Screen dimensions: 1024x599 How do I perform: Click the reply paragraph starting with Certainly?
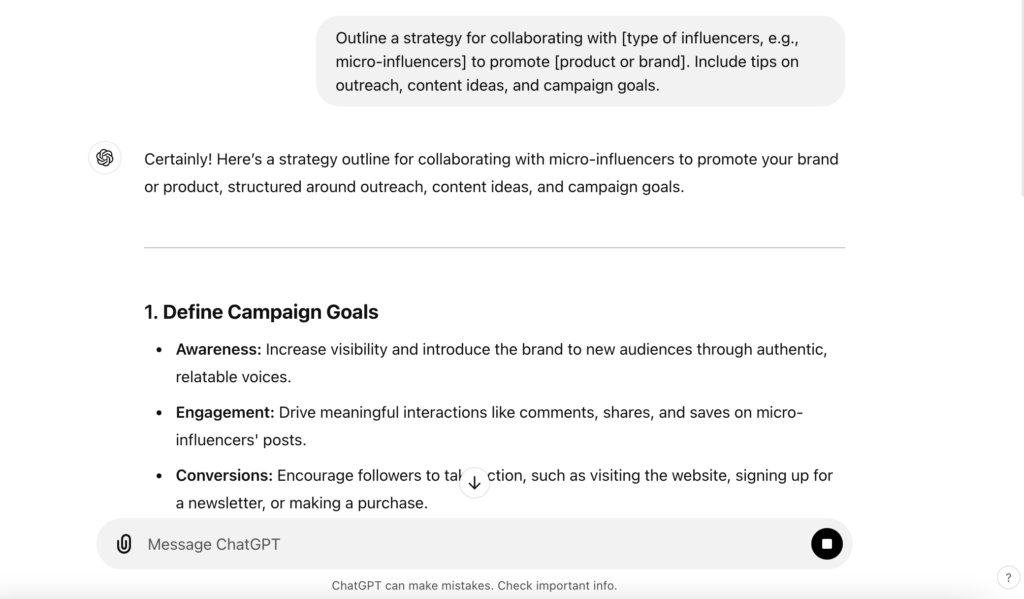click(x=491, y=173)
